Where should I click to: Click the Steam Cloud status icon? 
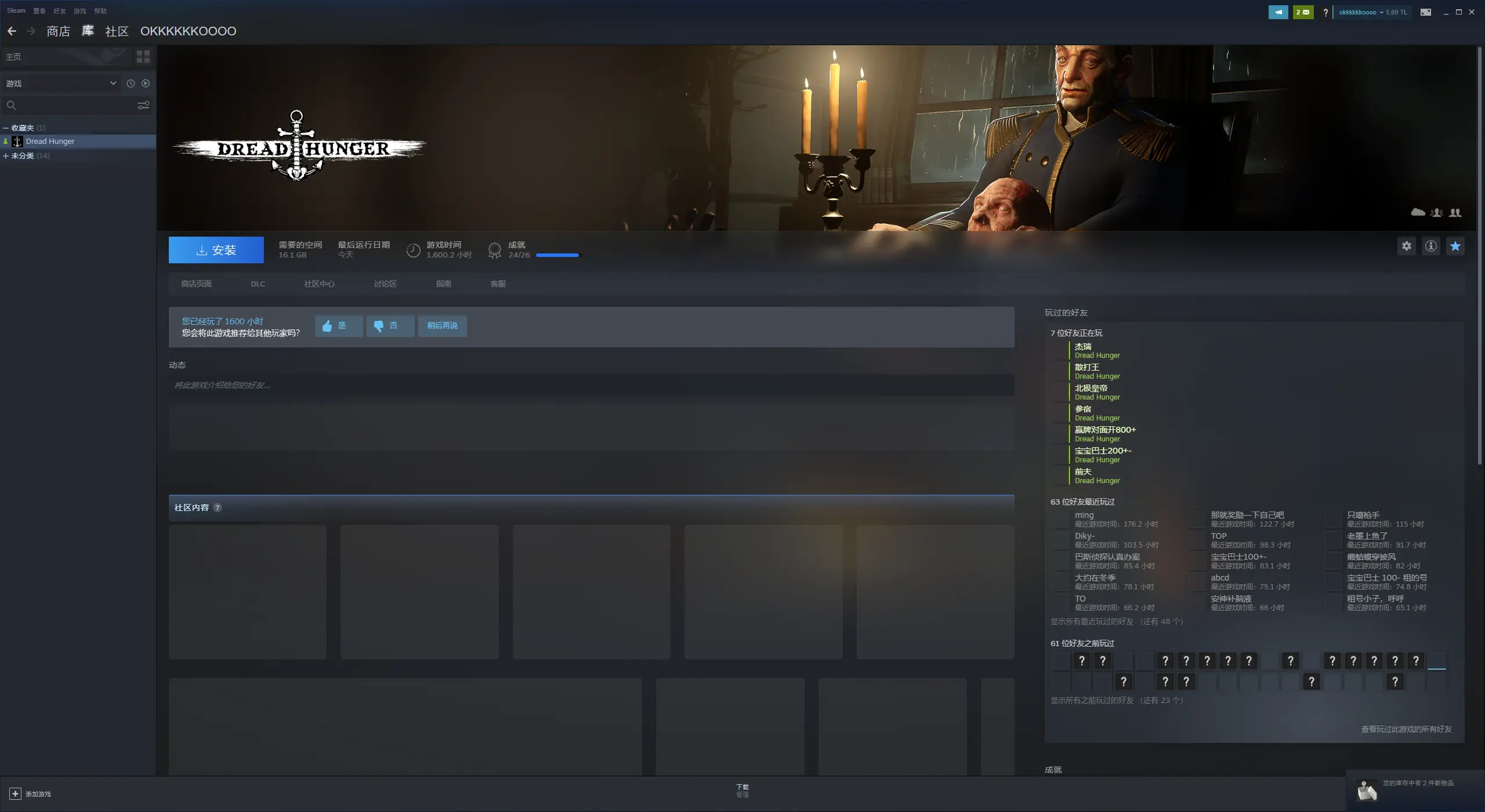1418,212
